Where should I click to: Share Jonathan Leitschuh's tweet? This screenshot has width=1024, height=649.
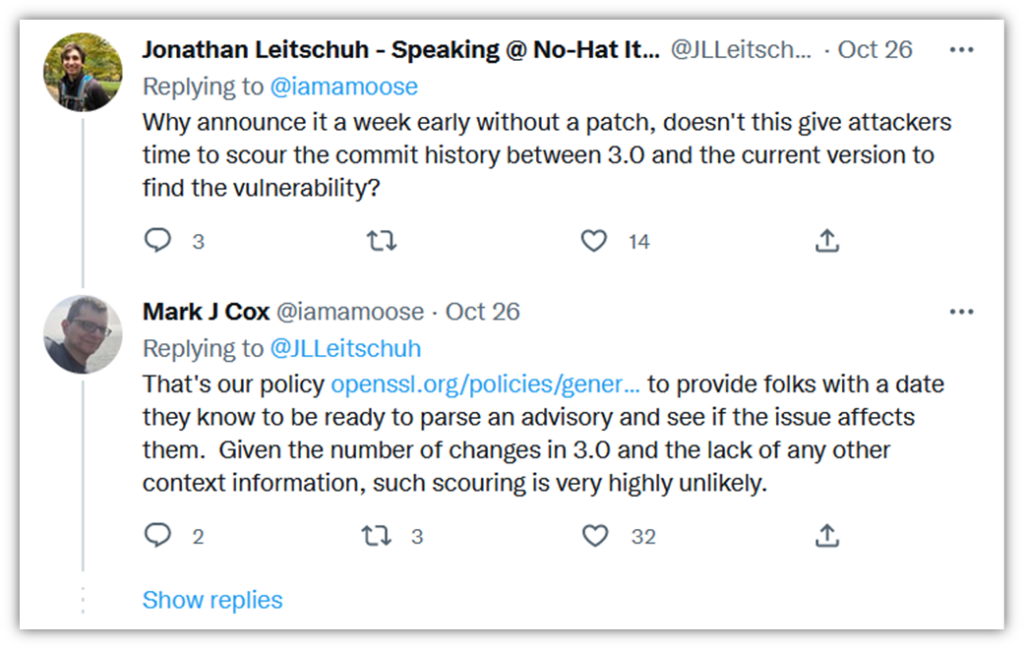pos(827,241)
